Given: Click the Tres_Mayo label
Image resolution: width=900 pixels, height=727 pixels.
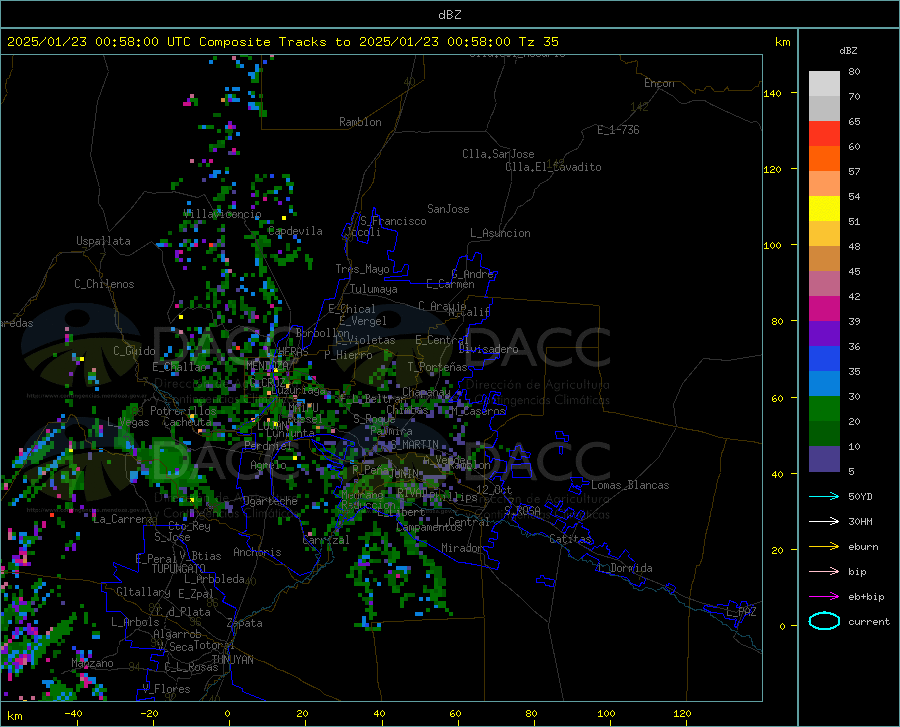Looking at the screenshot, I should 362,269.
